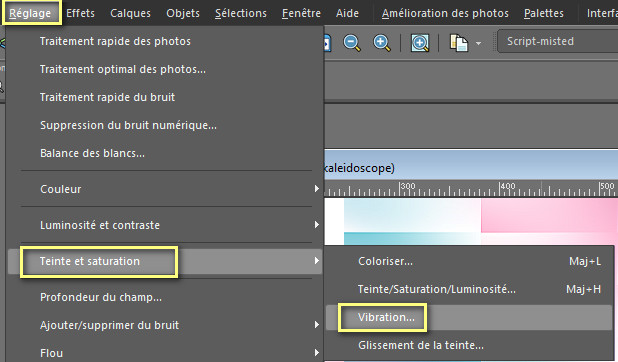The height and width of the screenshot is (362, 618).
Task: Open the arrow beside the paste icon
Action: (478, 43)
